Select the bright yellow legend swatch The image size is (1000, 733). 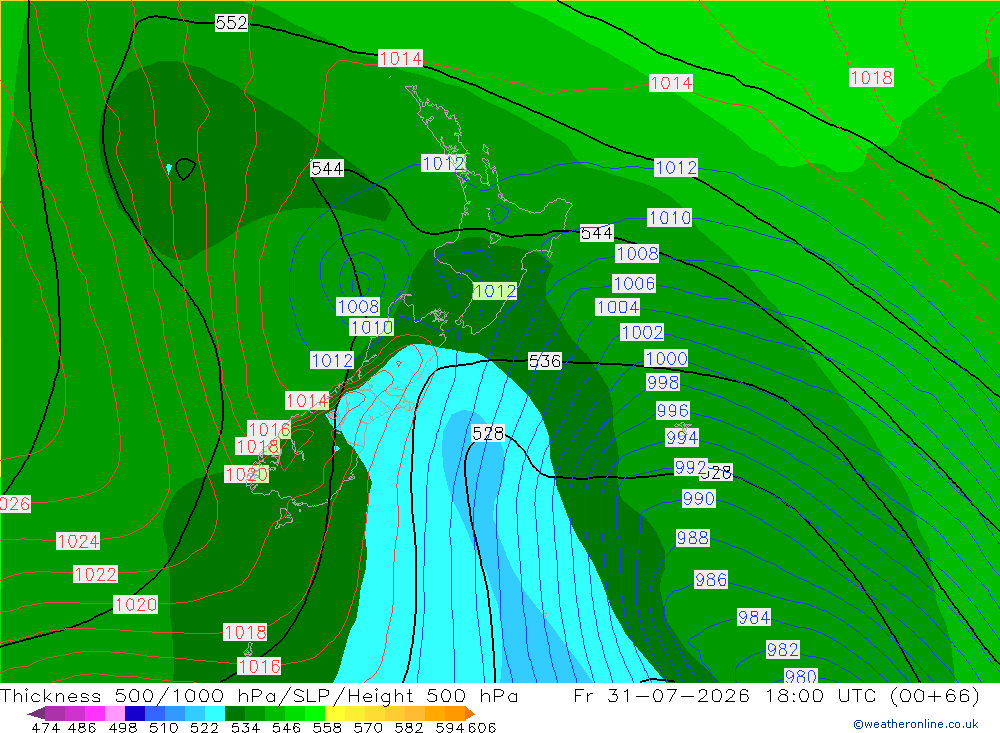(x=335, y=713)
